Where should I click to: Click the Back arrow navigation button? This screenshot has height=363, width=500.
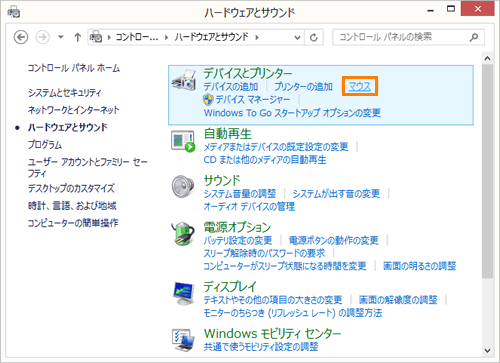point(21,37)
